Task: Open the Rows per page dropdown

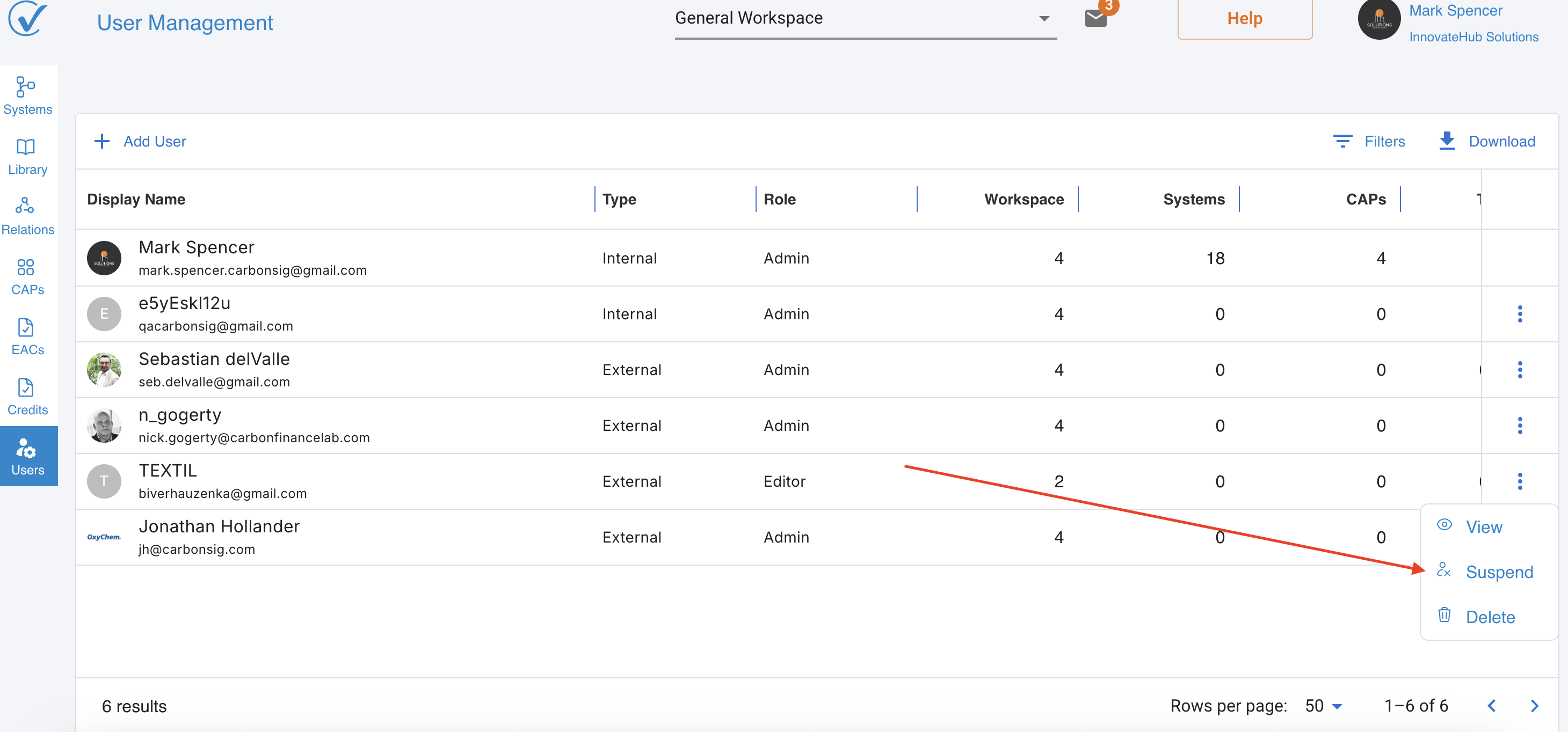Action: click(x=1323, y=706)
